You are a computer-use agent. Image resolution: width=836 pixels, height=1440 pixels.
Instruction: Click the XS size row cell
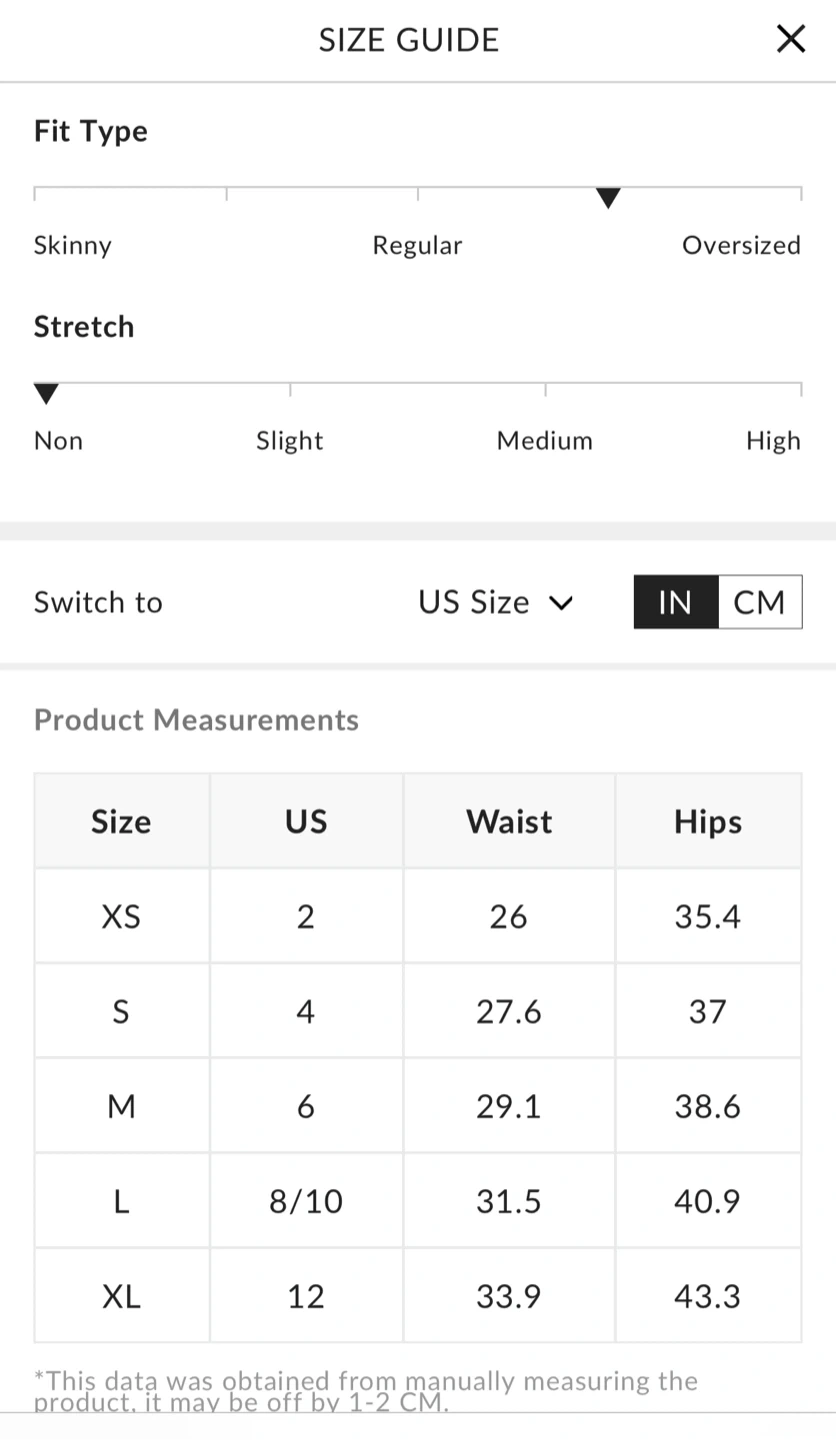pyautogui.click(x=121, y=916)
